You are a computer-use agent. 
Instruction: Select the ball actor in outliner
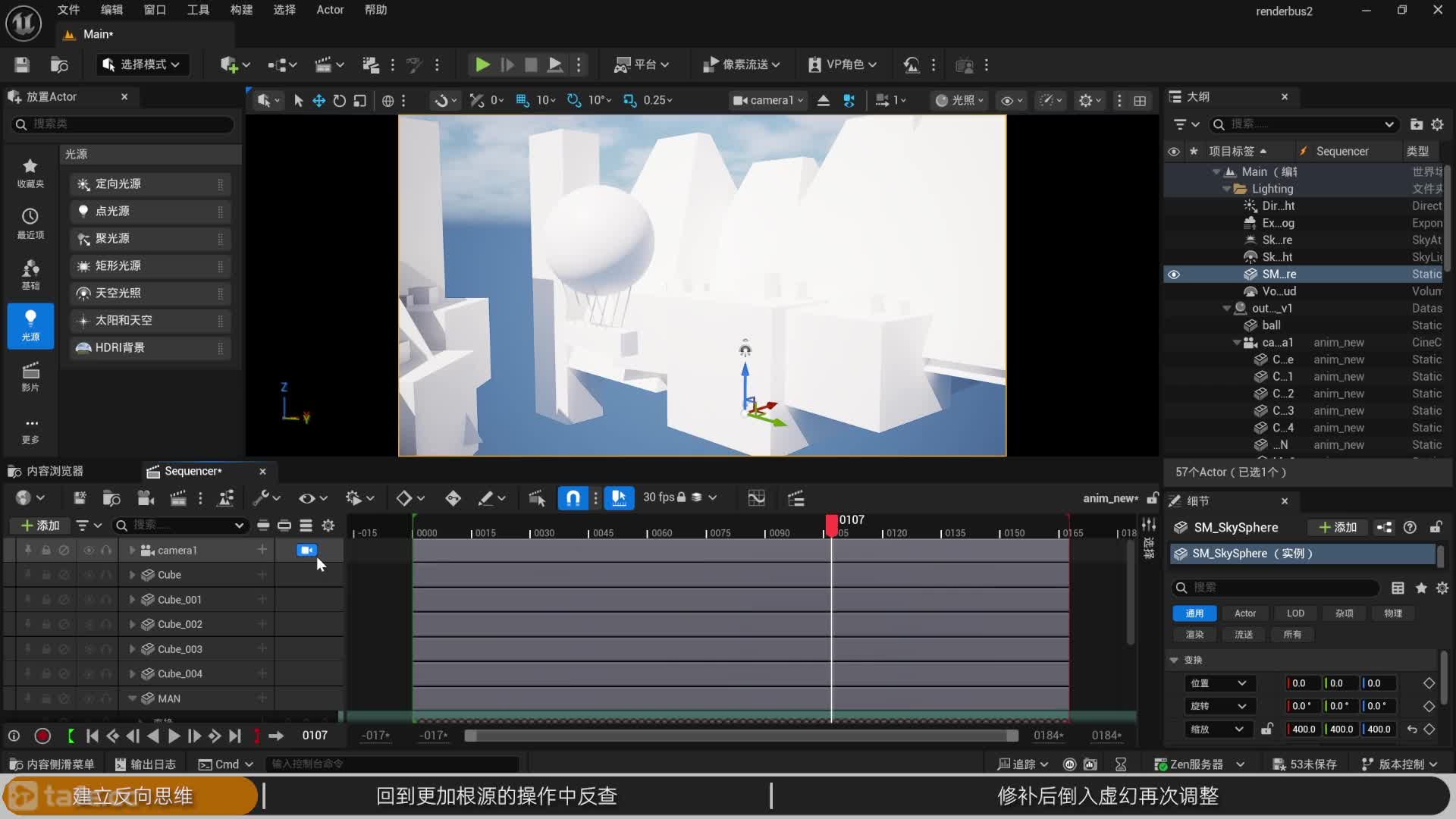1271,325
